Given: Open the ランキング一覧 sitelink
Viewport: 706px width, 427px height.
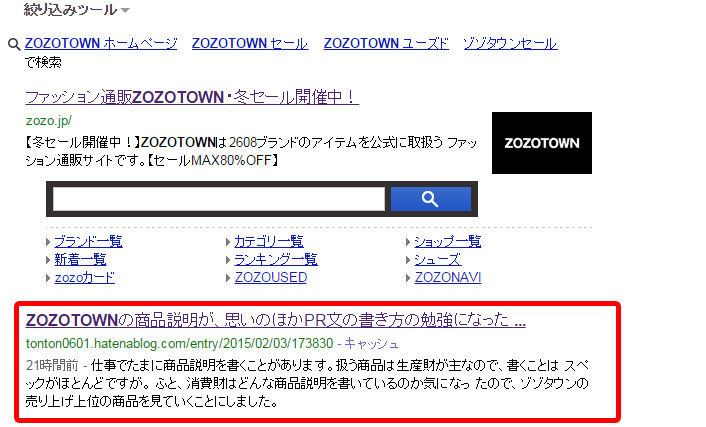Looking at the screenshot, I should point(276,259).
